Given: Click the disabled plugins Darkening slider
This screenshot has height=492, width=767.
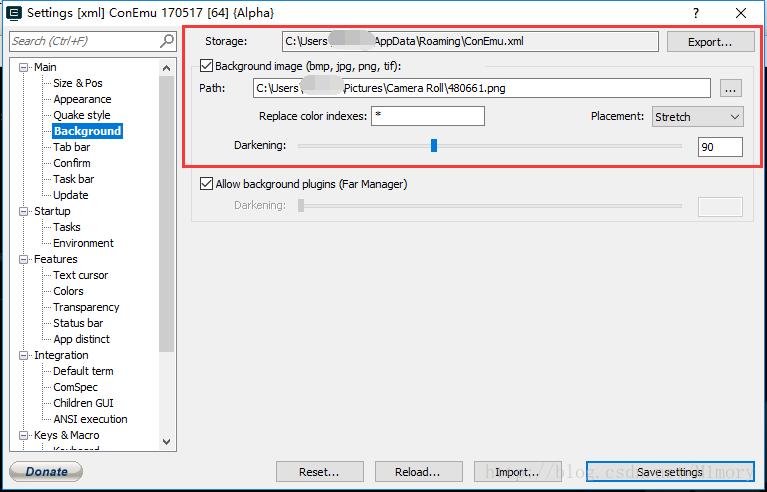Looking at the screenshot, I should (x=490, y=205).
